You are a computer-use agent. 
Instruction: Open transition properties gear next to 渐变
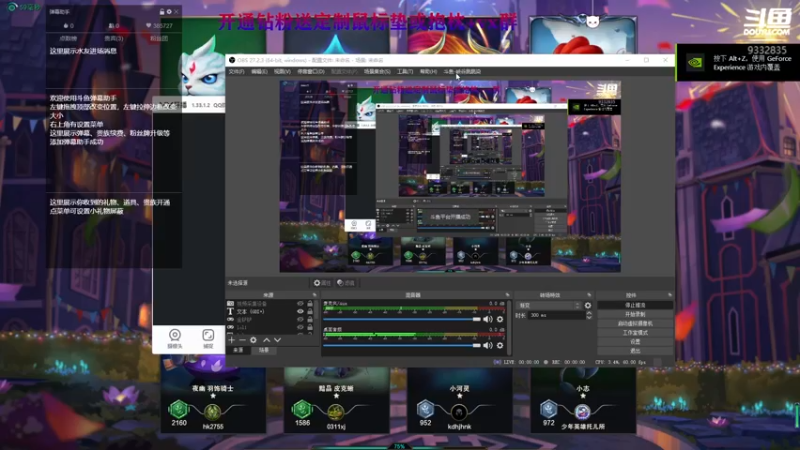(588, 306)
